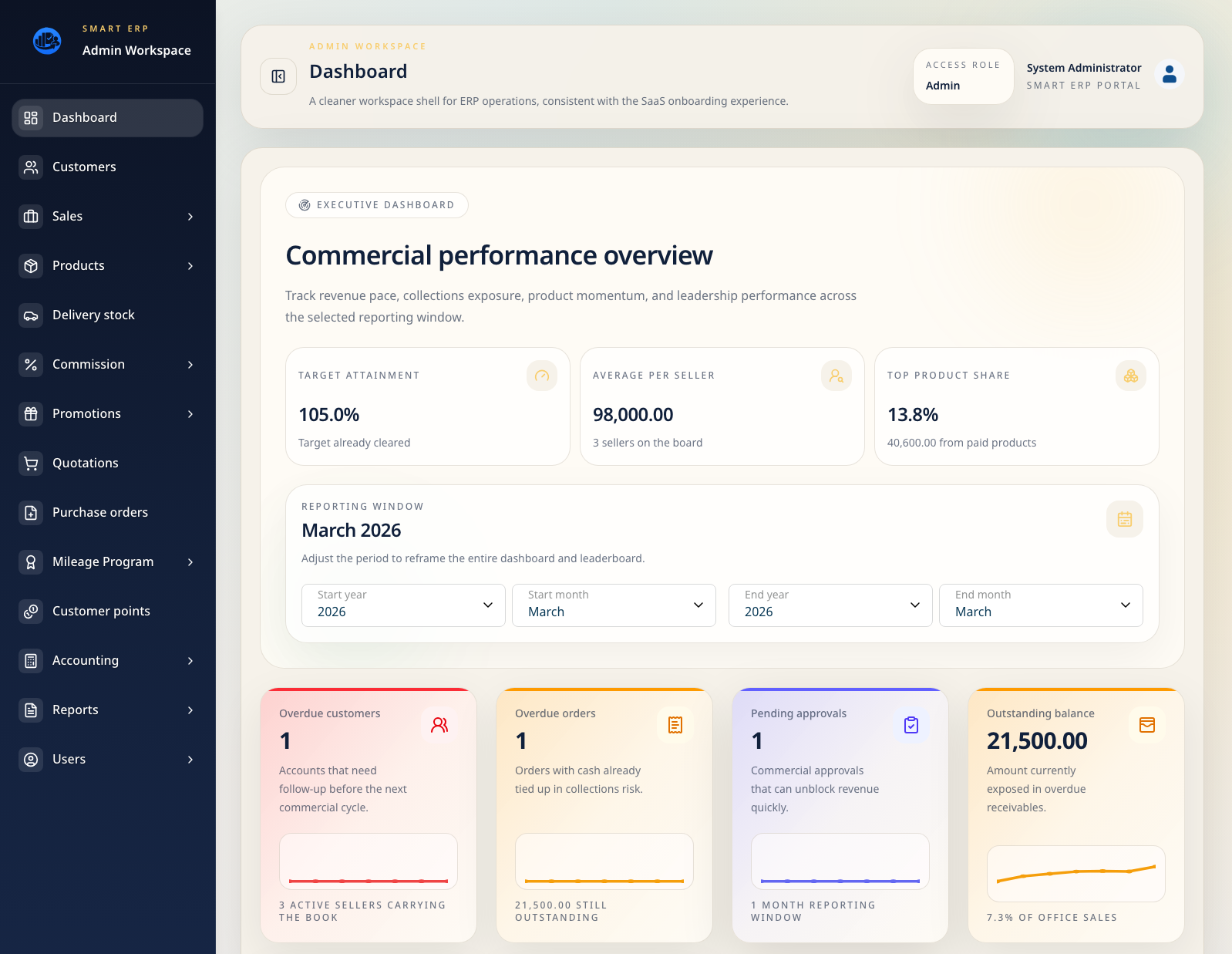
Task: Click the Smart ERP logo icon
Action: point(47,41)
